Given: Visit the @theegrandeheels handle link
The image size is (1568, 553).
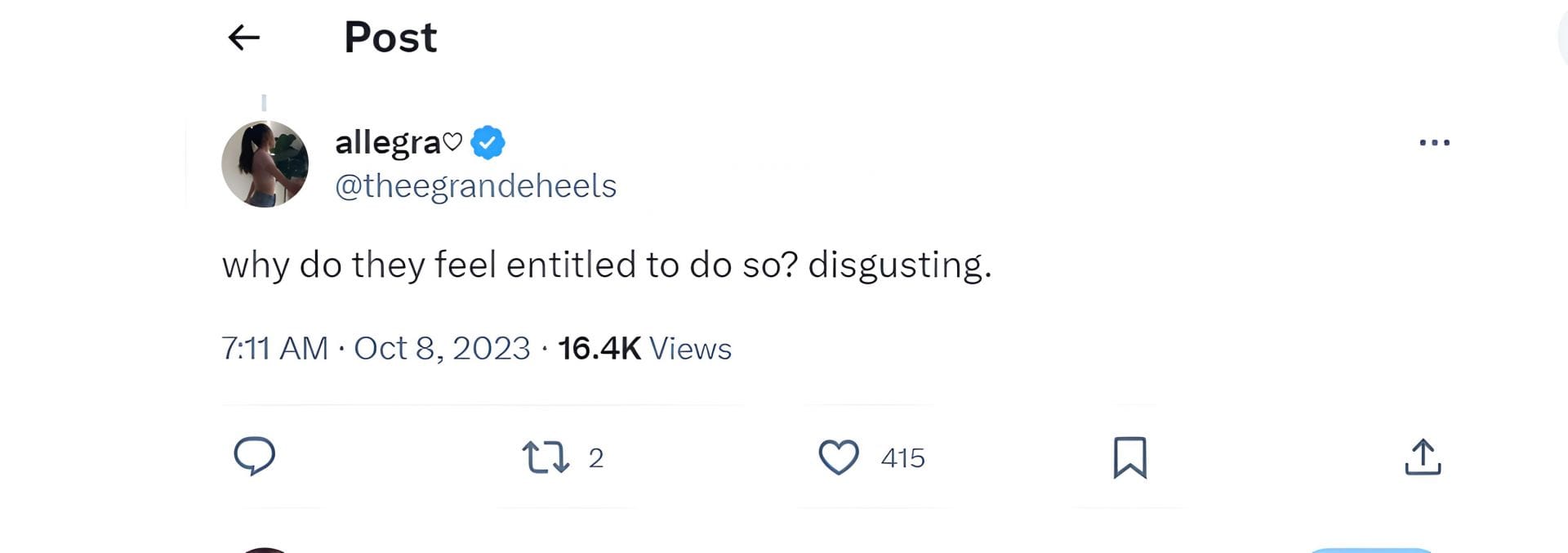Looking at the screenshot, I should click(475, 186).
